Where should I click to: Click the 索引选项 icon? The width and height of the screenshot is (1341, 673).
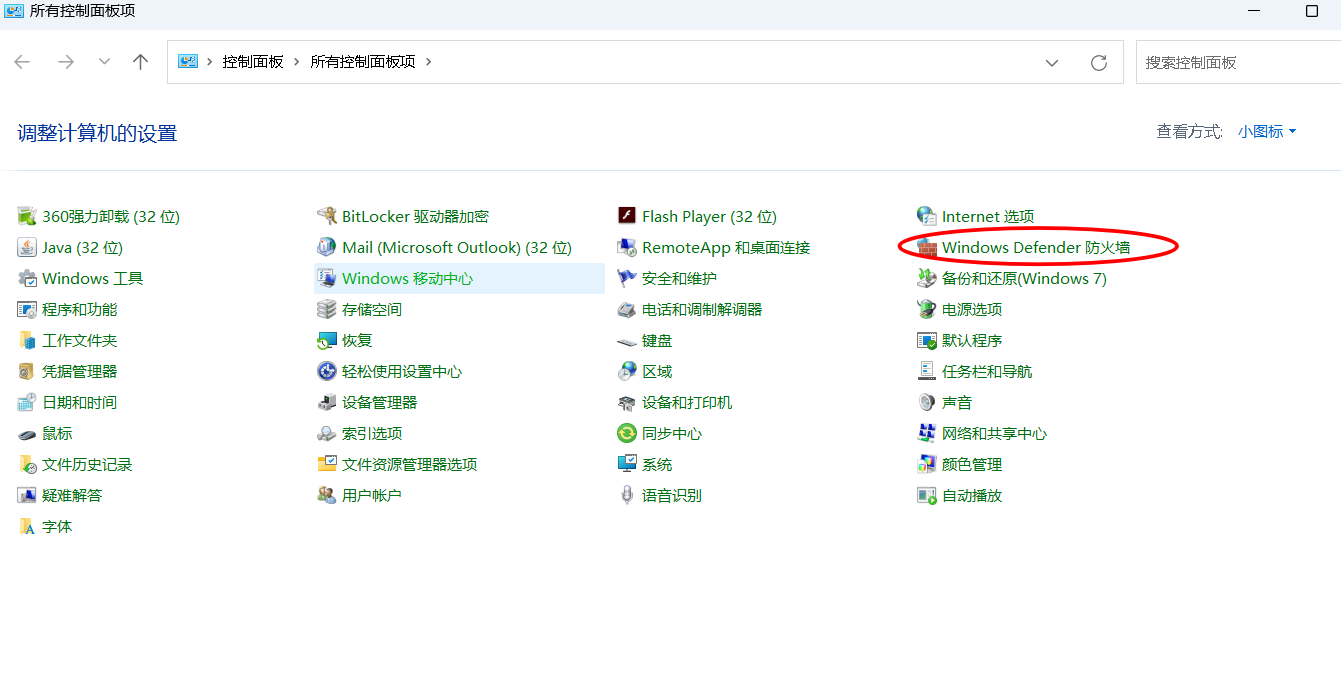(327, 433)
